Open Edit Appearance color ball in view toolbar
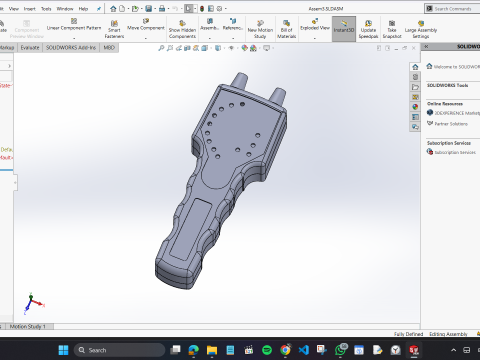The height and width of the screenshot is (360, 480). 244,48
